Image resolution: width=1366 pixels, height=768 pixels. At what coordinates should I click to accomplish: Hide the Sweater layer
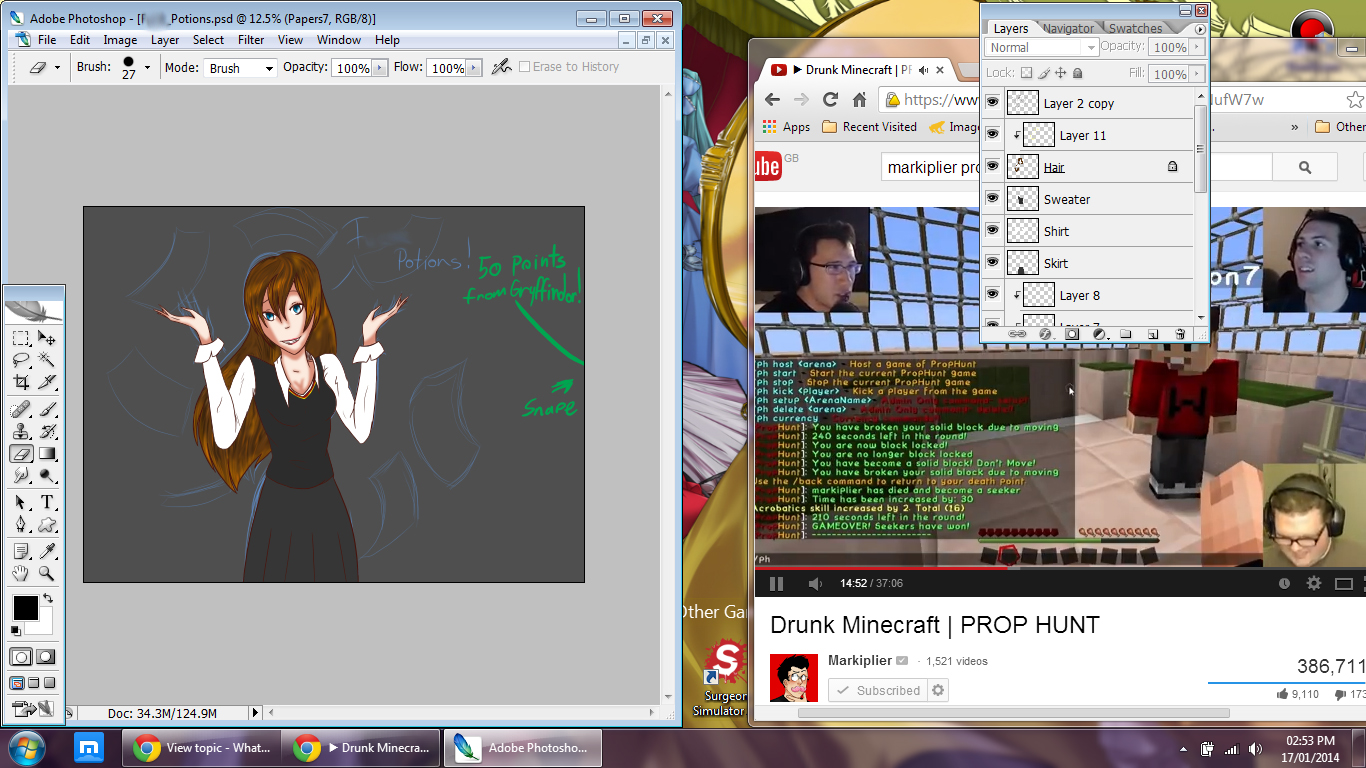coord(992,199)
